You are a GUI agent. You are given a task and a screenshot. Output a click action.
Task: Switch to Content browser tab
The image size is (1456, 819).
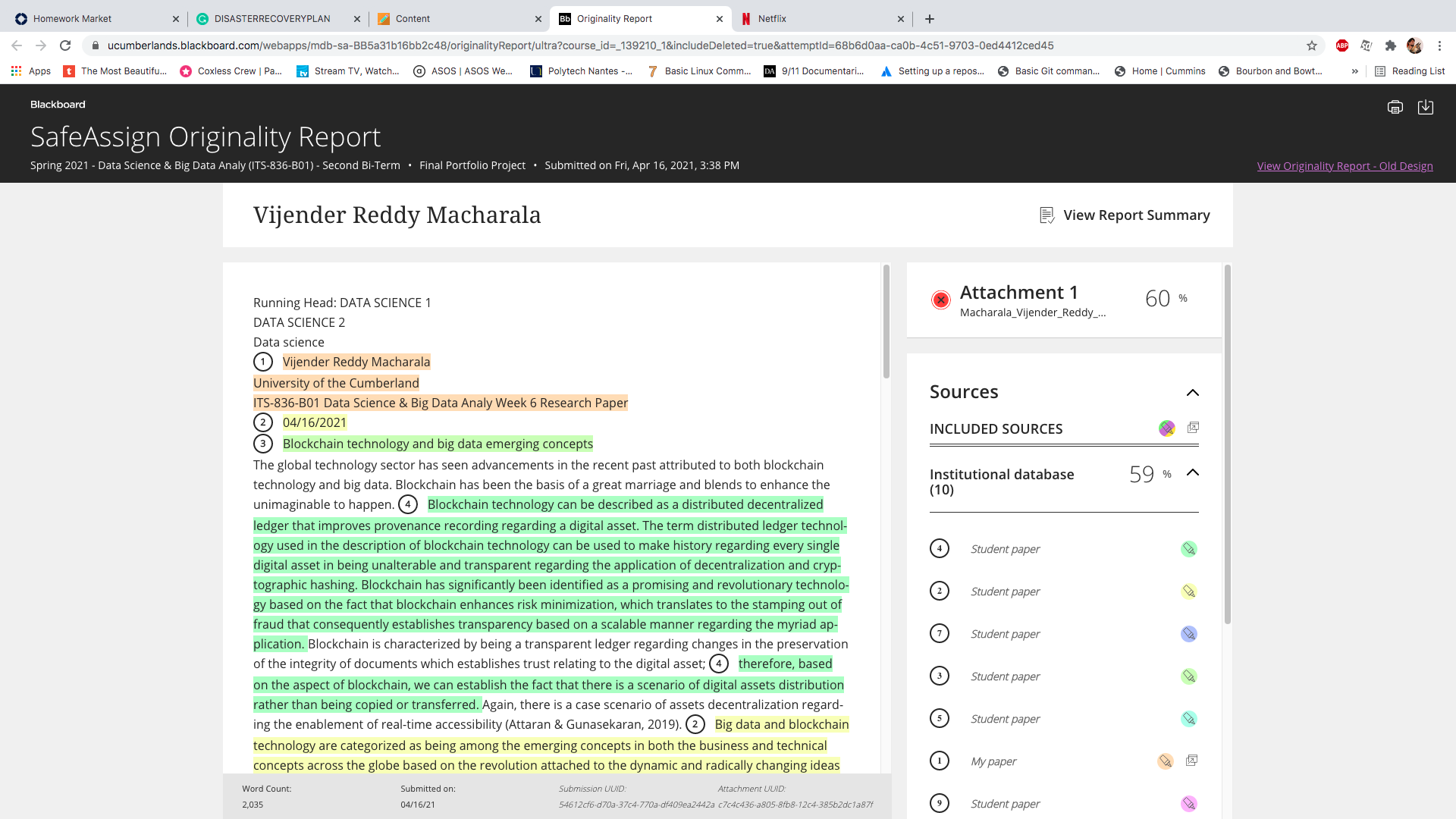460,19
